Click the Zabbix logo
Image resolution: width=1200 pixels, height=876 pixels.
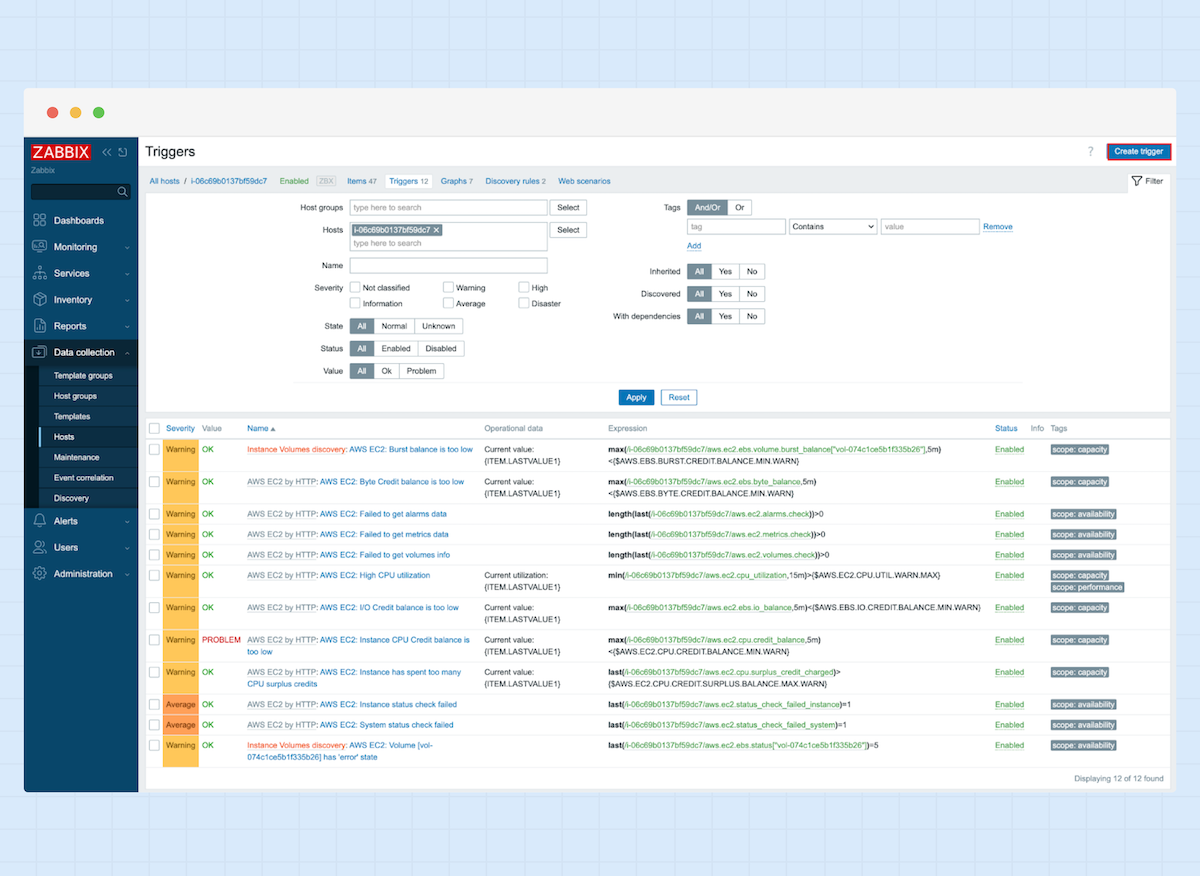click(61, 152)
